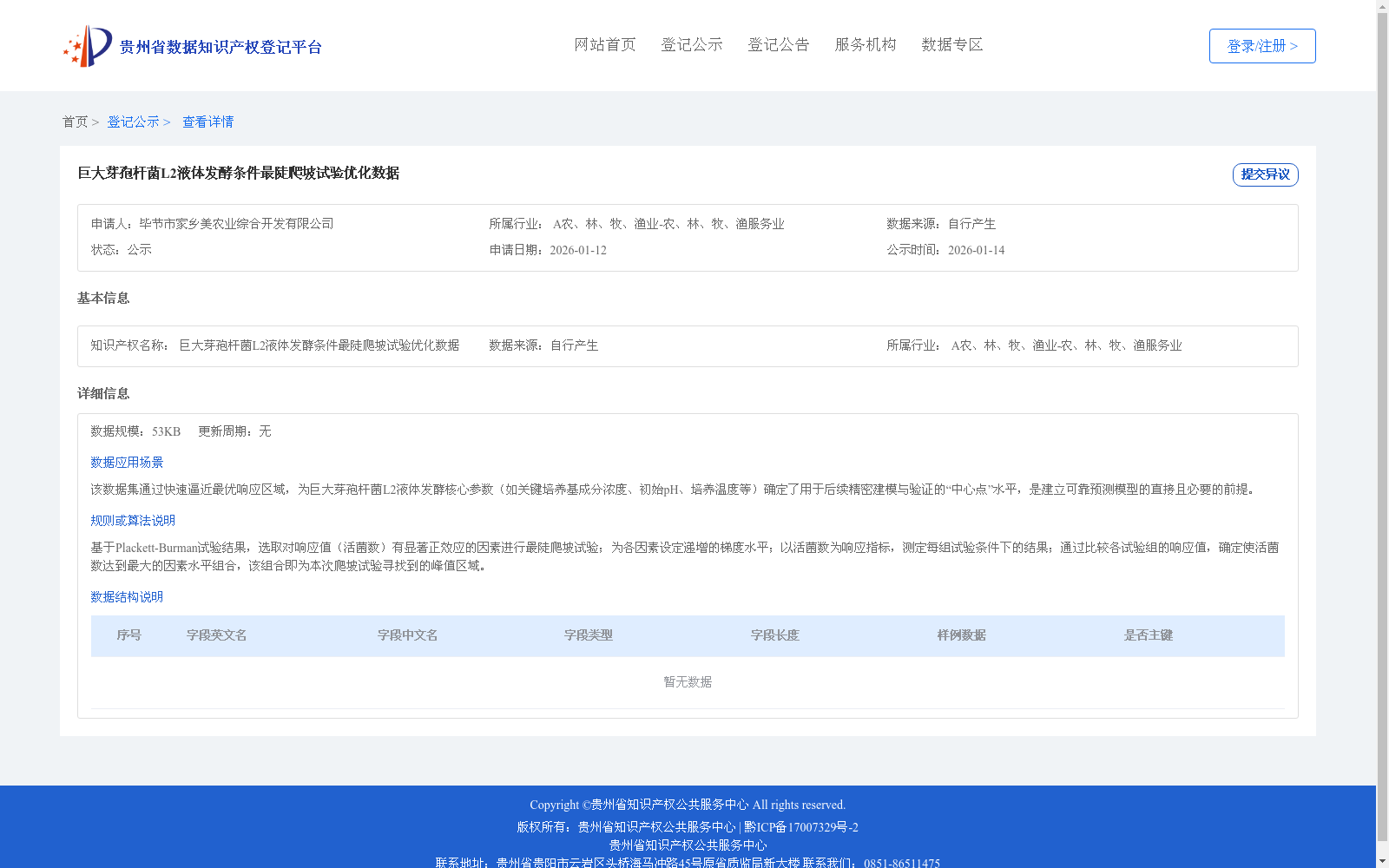Select 服务机构 in the top navigation
1389x868 pixels.
pos(866,44)
